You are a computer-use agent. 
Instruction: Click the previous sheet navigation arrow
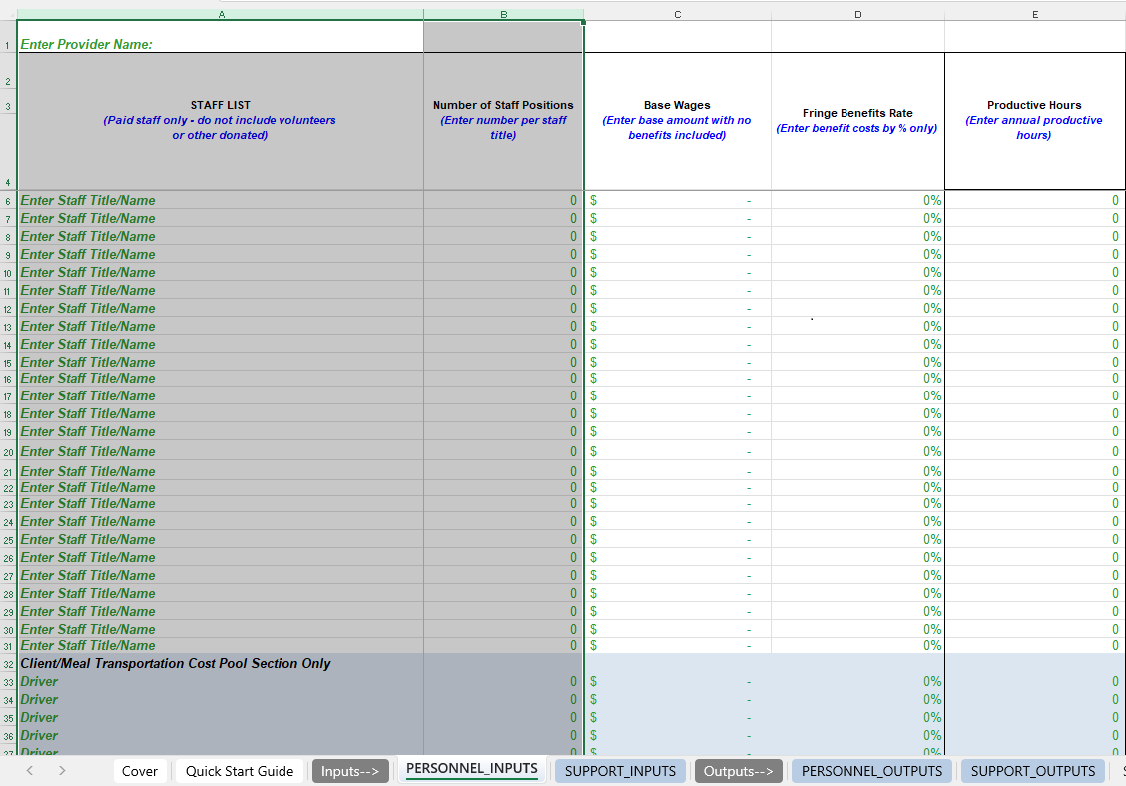29,770
